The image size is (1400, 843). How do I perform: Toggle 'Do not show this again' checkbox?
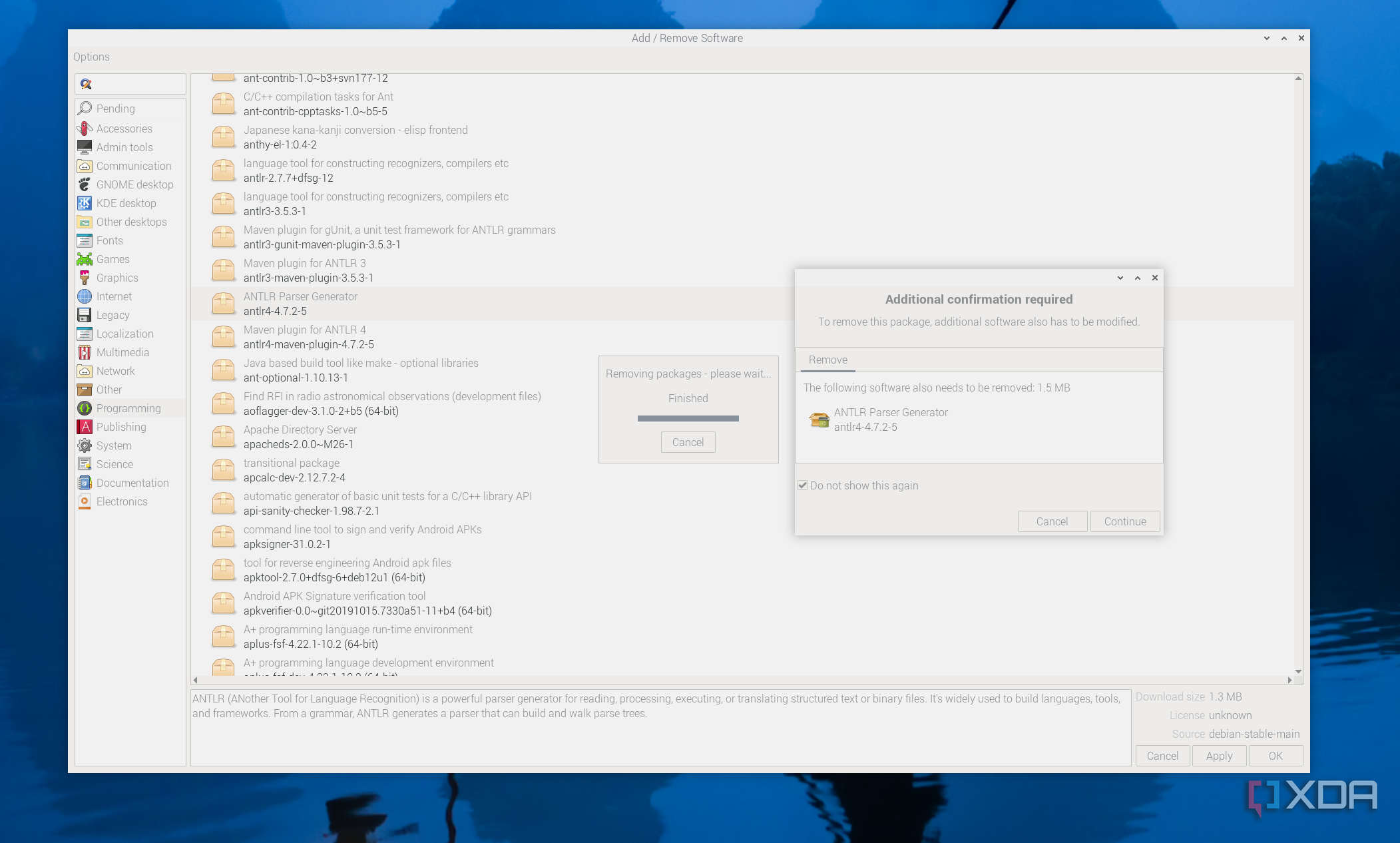click(803, 485)
